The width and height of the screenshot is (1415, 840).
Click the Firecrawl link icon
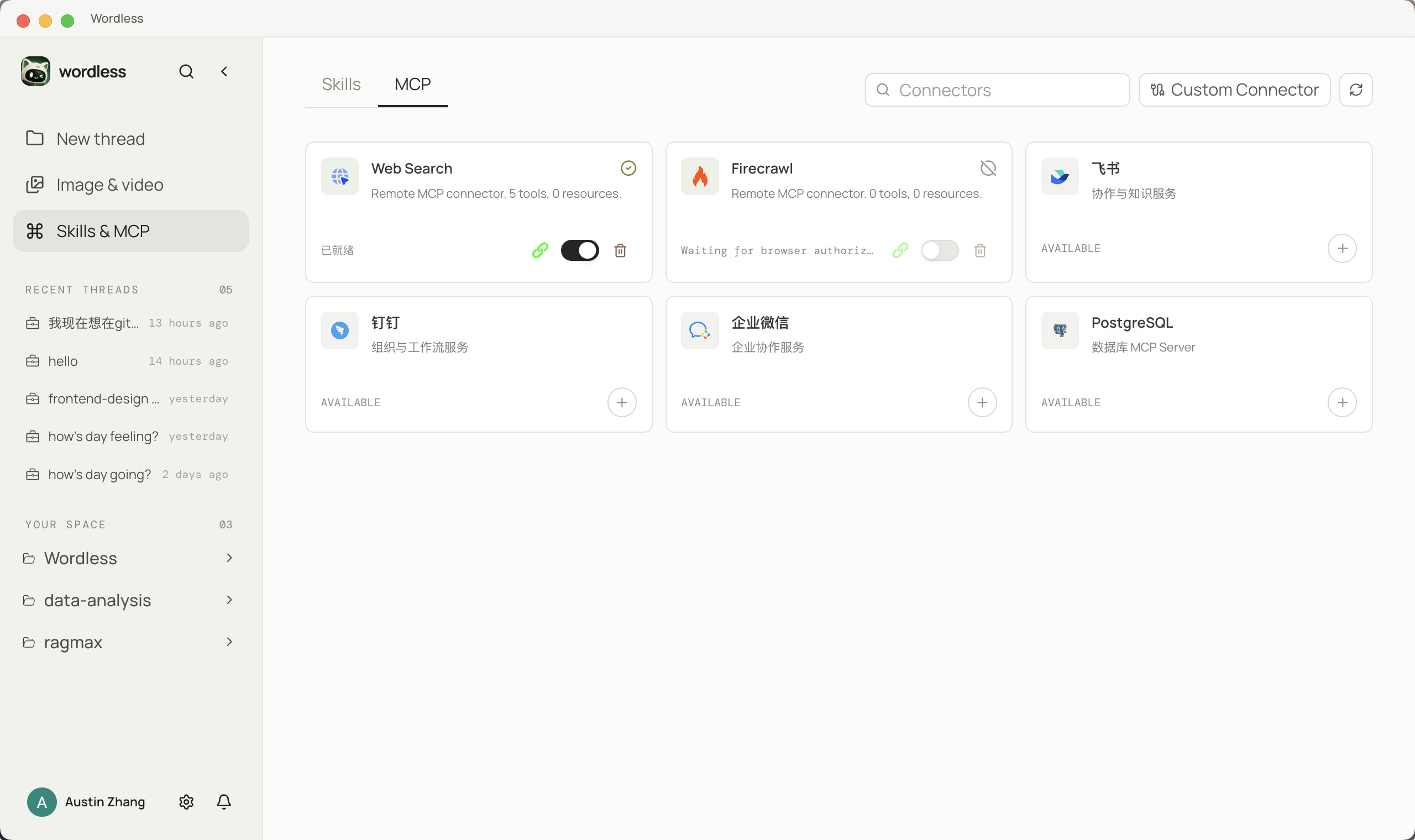[900, 250]
